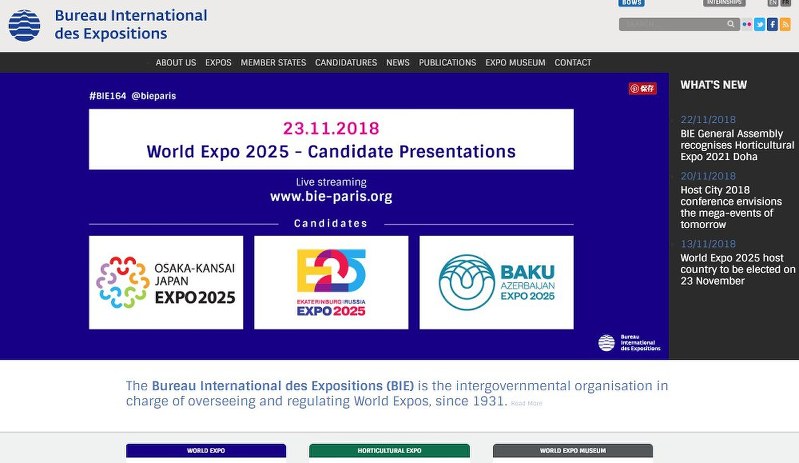Click the bold Bureau International des Expositions (BIE) text

[283, 386]
